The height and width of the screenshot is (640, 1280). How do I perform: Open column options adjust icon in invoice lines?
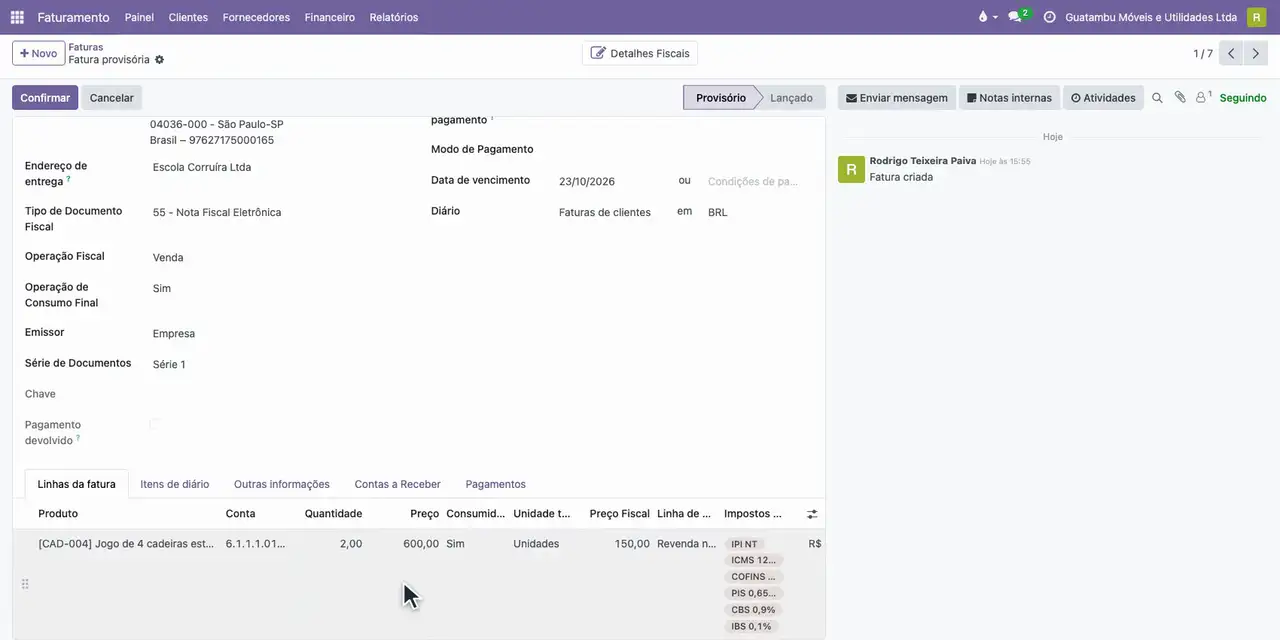812,514
